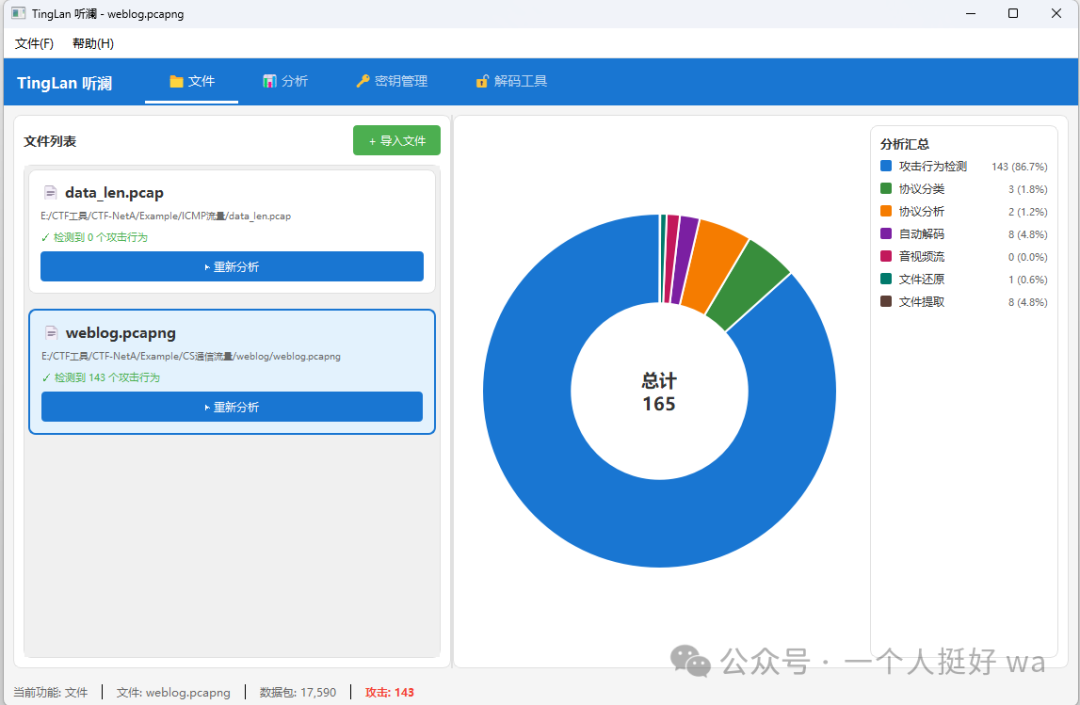Viewport: 1080px width, 705px height.
Task: Open the 文件(F) menu
Action: 34,43
